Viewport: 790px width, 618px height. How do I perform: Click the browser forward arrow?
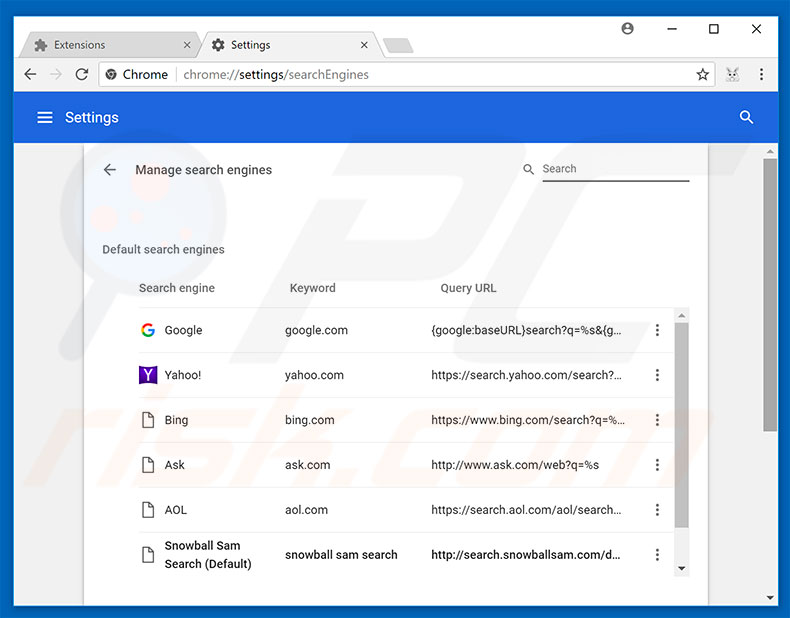(x=55, y=75)
